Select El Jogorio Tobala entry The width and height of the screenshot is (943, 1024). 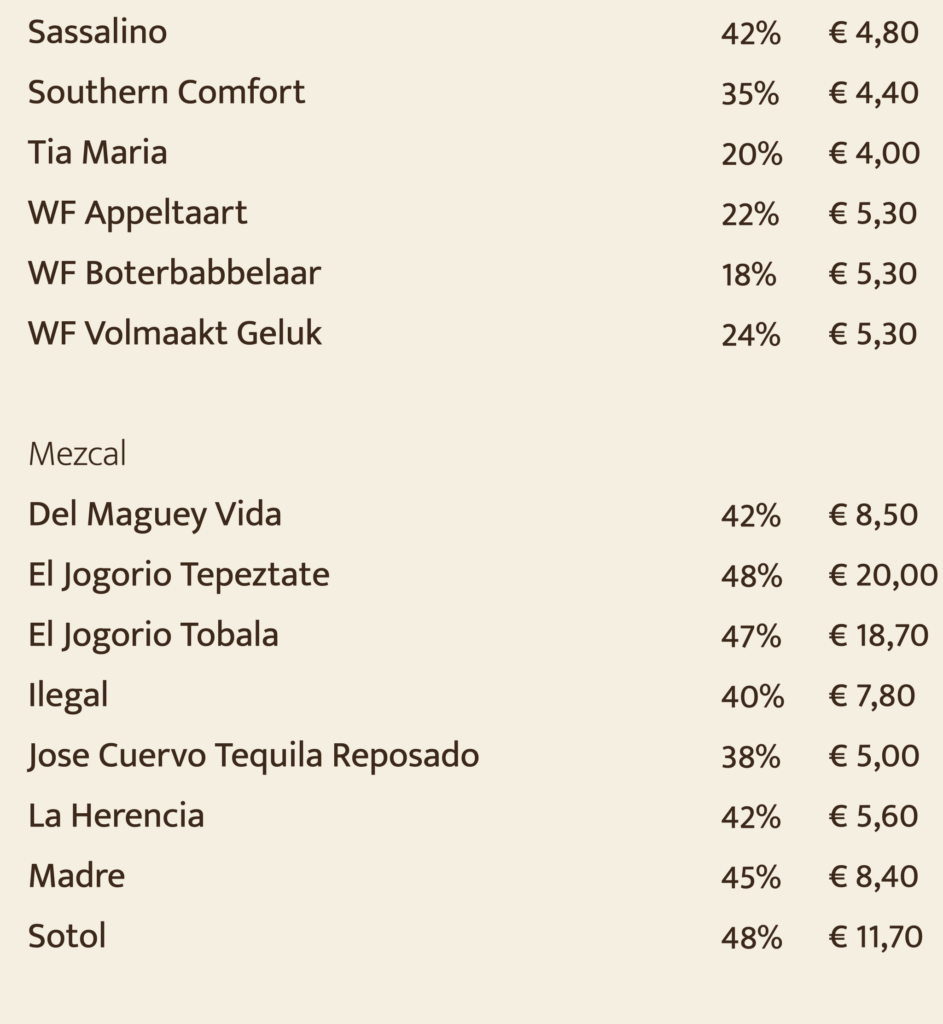tap(153, 636)
